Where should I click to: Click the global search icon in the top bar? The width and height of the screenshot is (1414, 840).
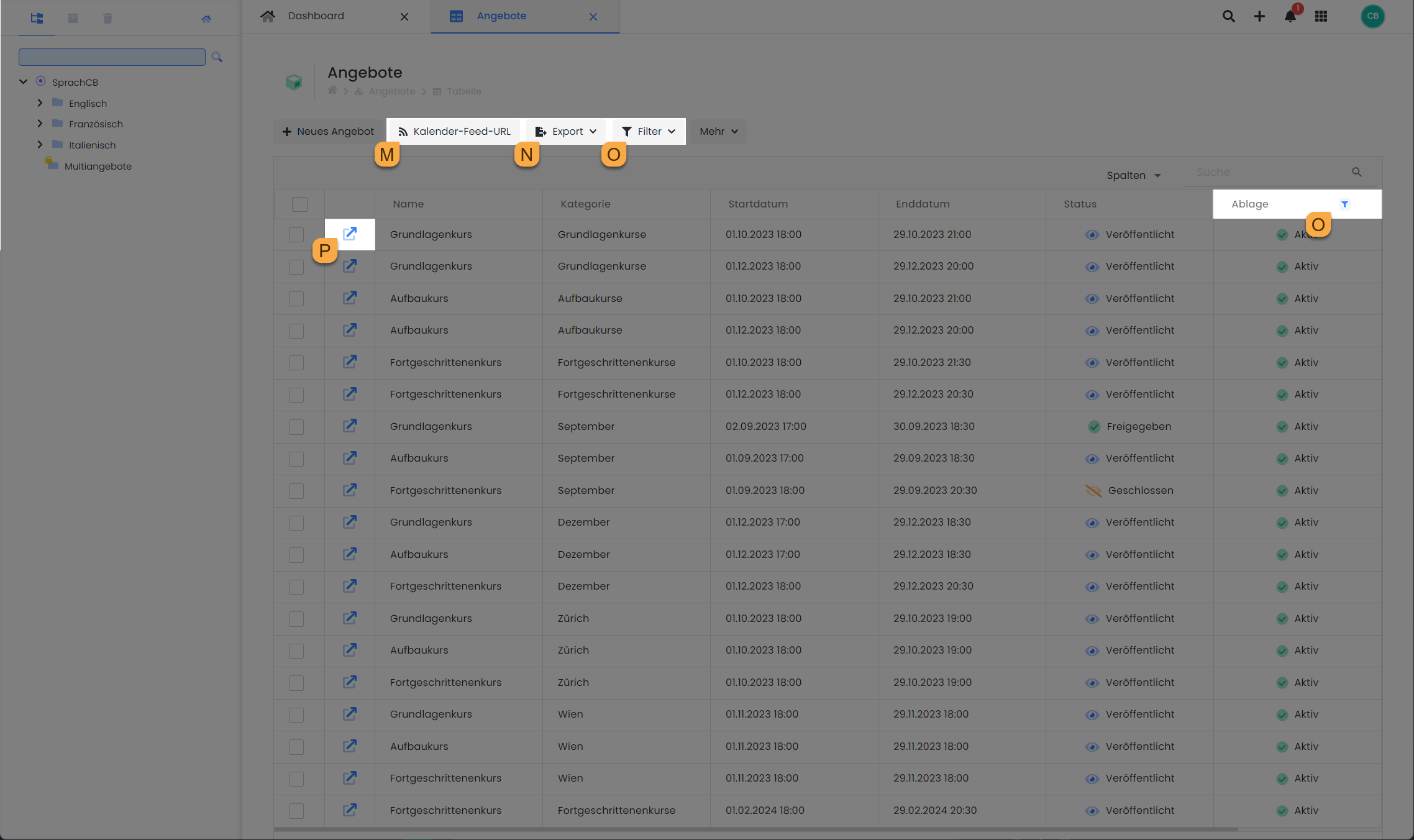(1228, 17)
